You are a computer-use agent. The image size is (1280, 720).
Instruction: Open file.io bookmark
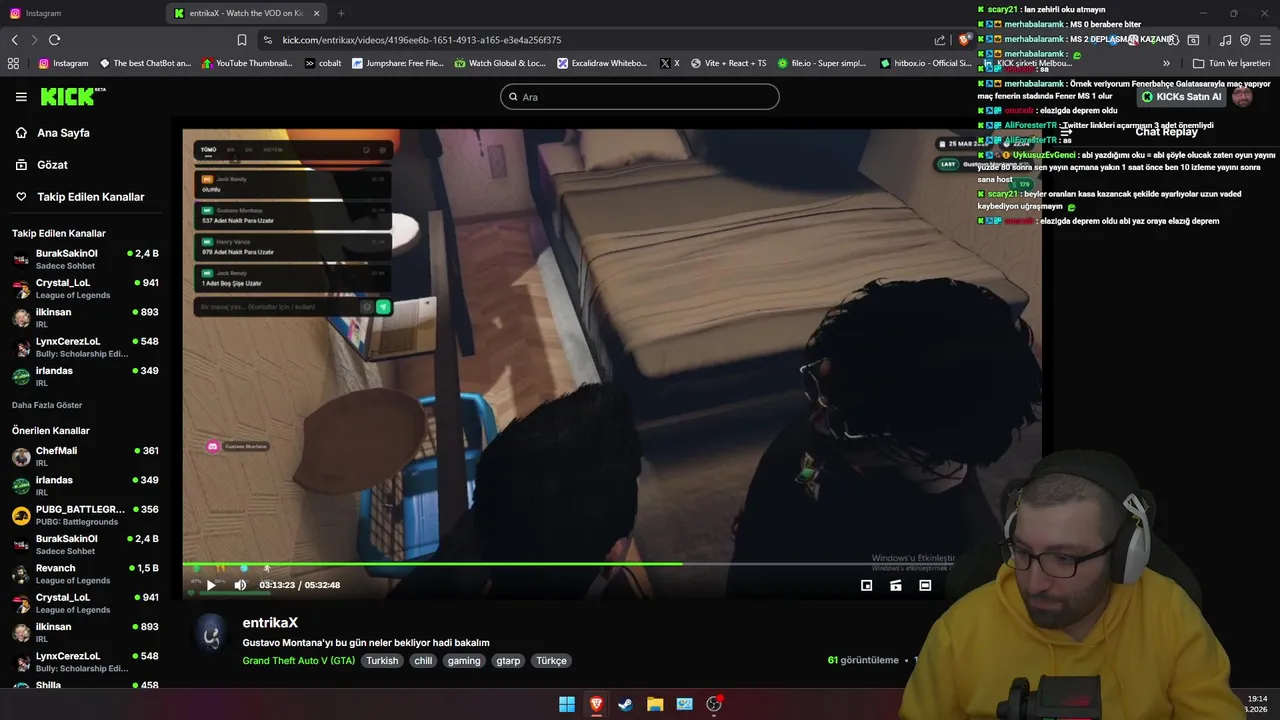(x=821, y=63)
